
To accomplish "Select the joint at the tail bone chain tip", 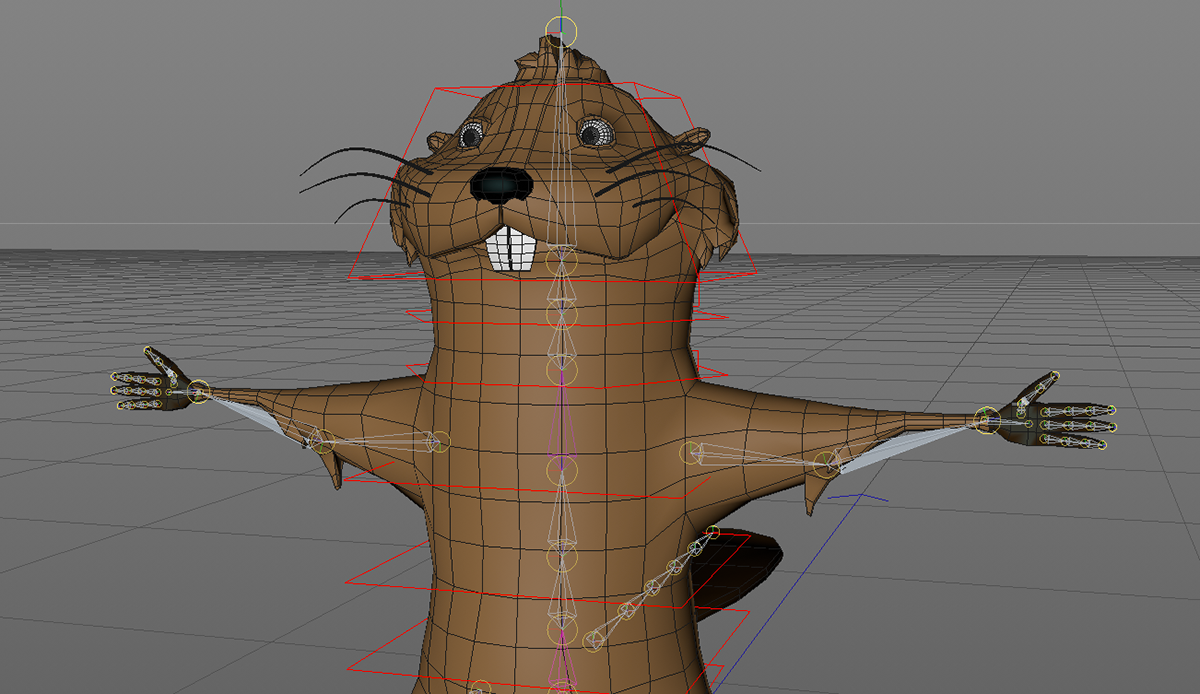I will pyautogui.click(x=712, y=531).
